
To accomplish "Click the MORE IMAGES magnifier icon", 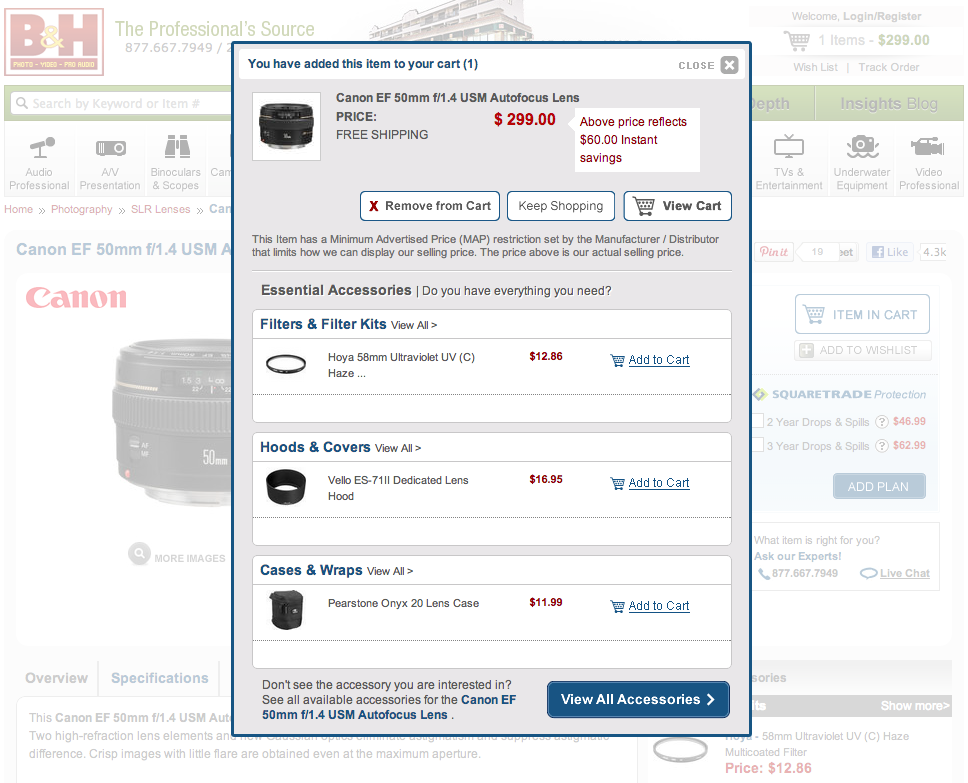I will point(140,553).
